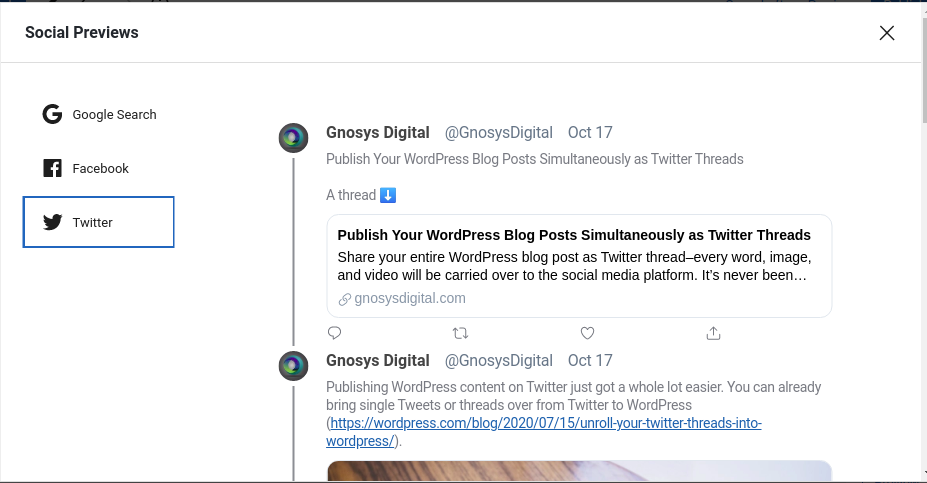The width and height of the screenshot is (927, 483).
Task: Click the first tweet's Gnosys Digital avatar
Action: [293, 138]
